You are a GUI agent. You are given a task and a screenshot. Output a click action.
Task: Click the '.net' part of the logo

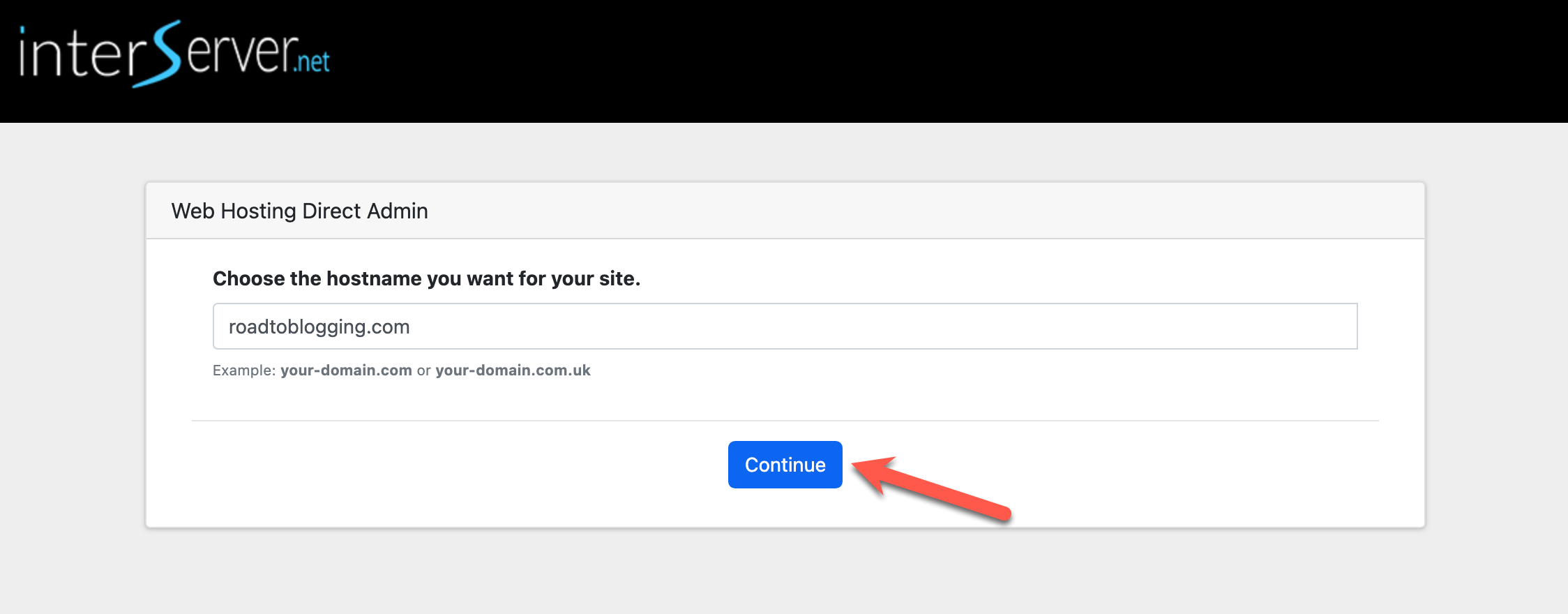tap(311, 61)
